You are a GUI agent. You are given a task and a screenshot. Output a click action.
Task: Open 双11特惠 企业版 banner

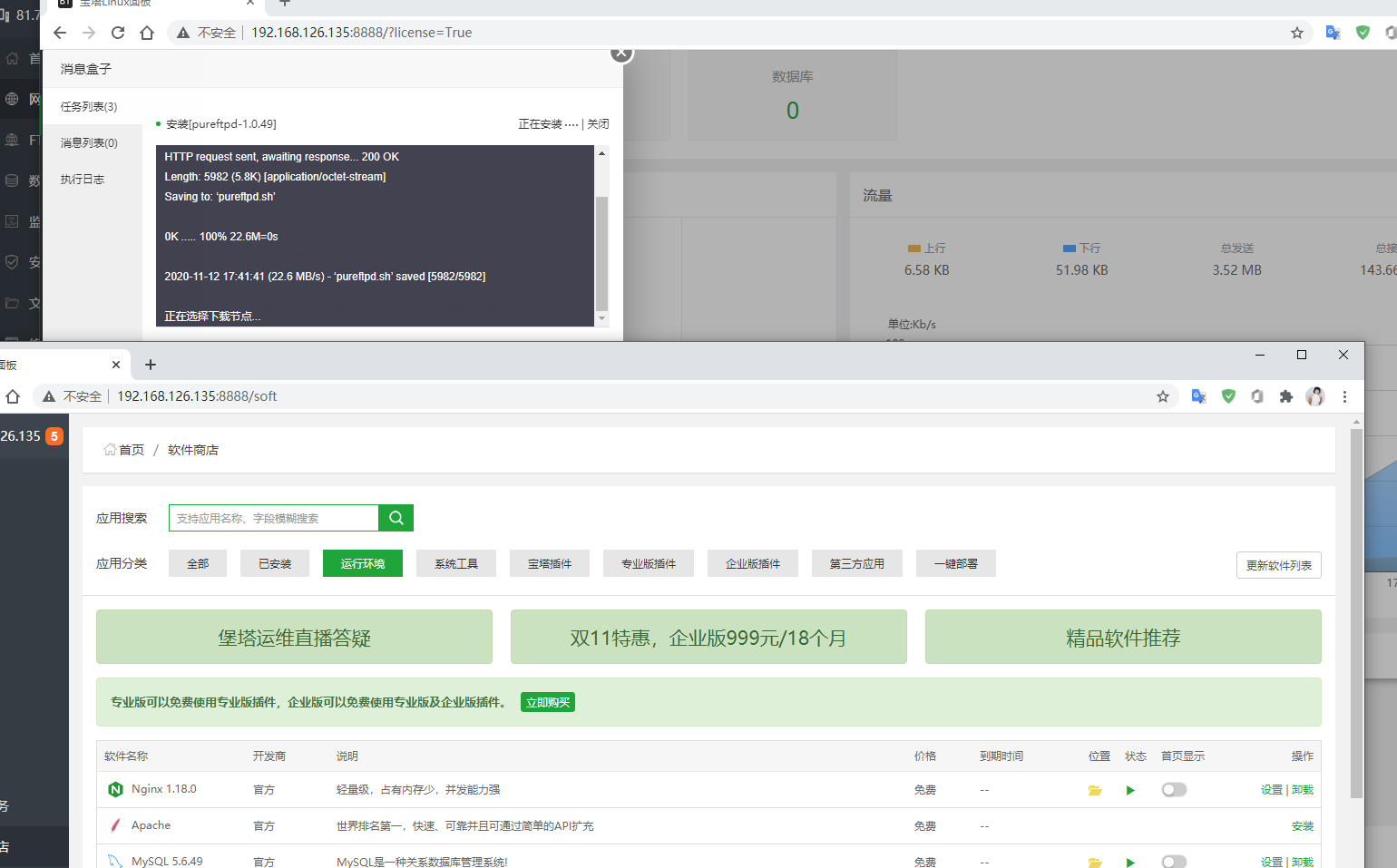pos(708,637)
